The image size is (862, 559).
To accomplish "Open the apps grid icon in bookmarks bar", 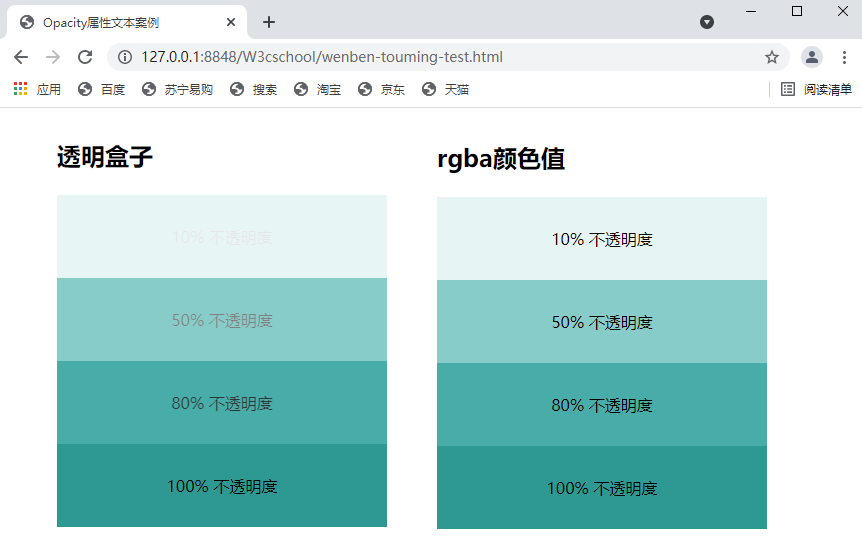I will pyautogui.click(x=20, y=89).
